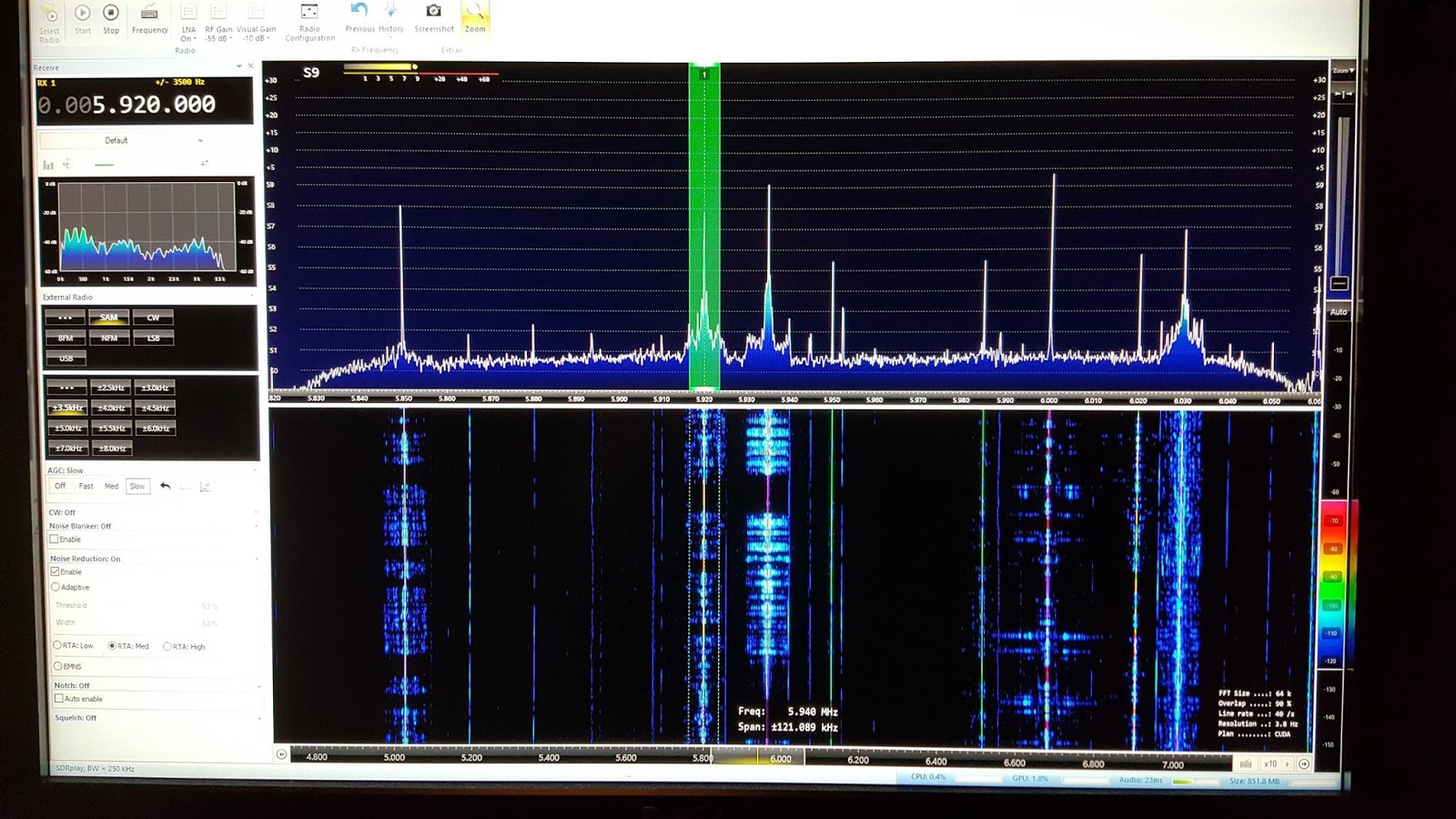Set AGC to Off
The height and width of the screenshot is (819, 1456).
(60, 486)
